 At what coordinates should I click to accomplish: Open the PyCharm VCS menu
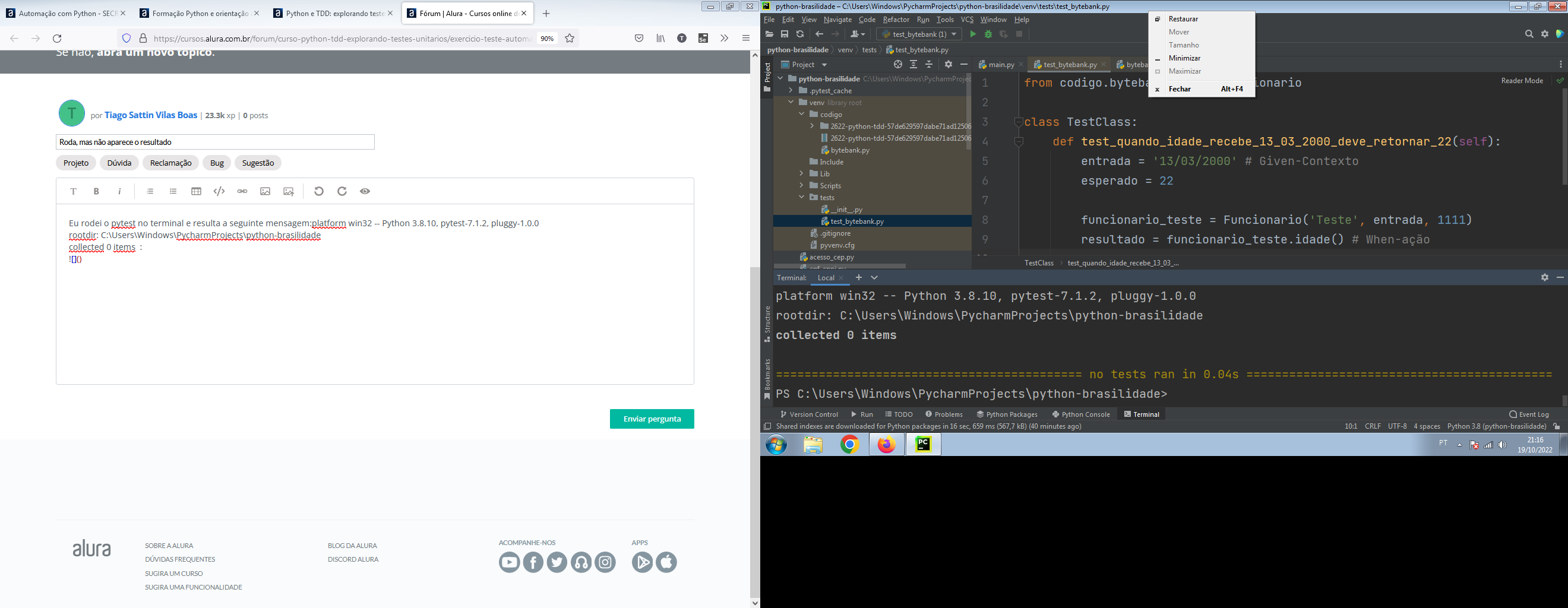click(x=967, y=20)
